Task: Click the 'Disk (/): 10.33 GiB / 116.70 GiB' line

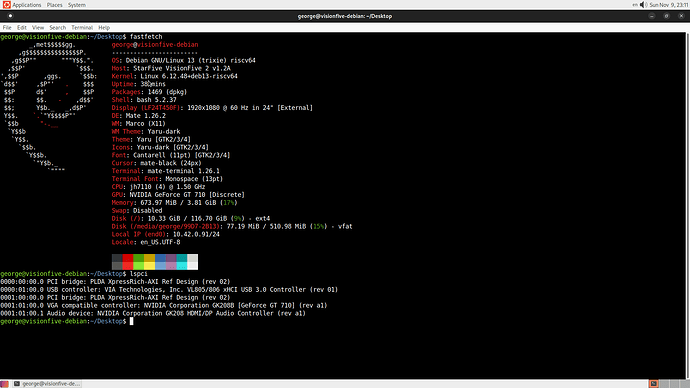Action: pyautogui.click(x=191, y=219)
